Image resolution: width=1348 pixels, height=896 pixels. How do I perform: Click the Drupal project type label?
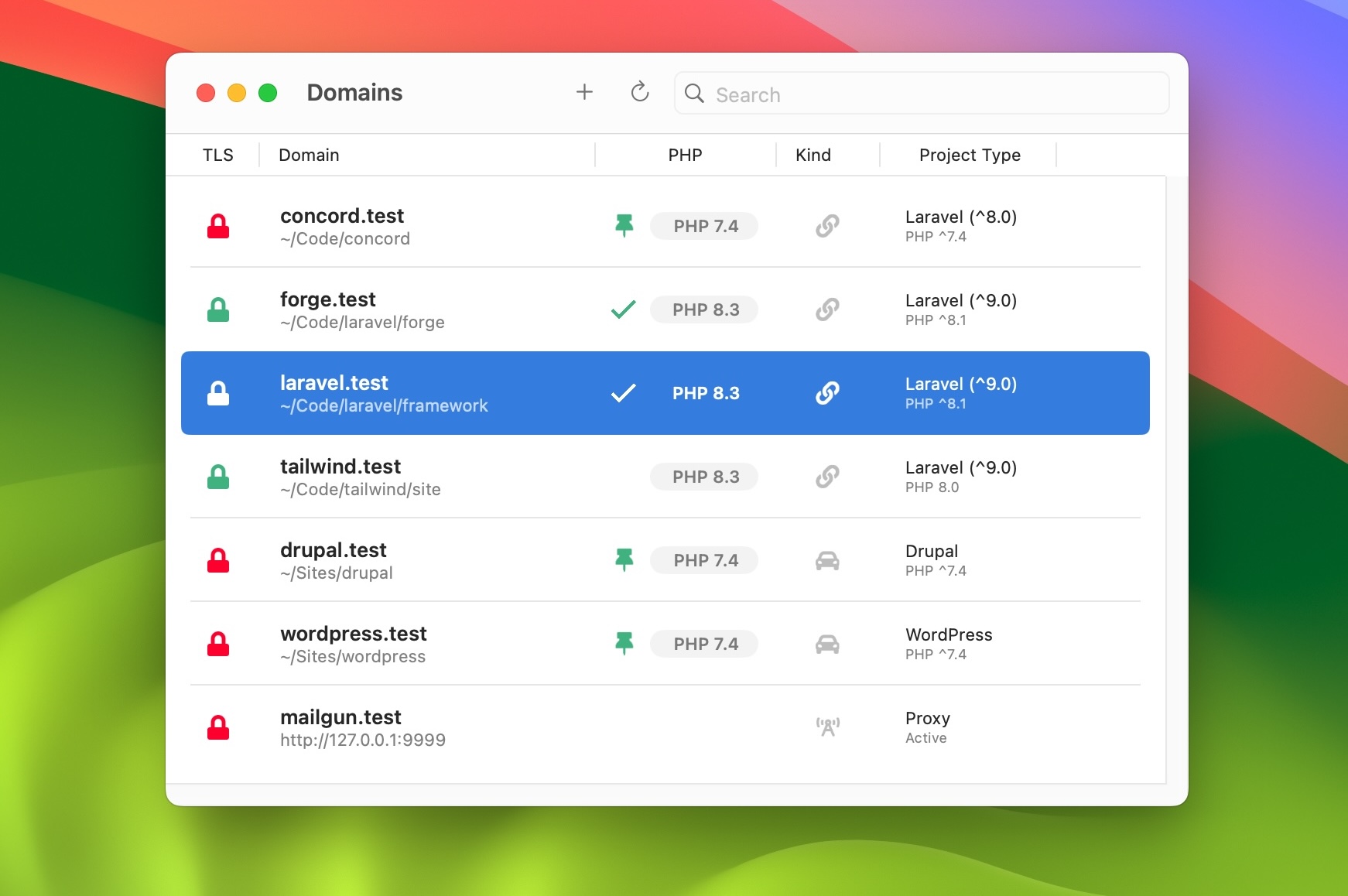[x=932, y=551]
